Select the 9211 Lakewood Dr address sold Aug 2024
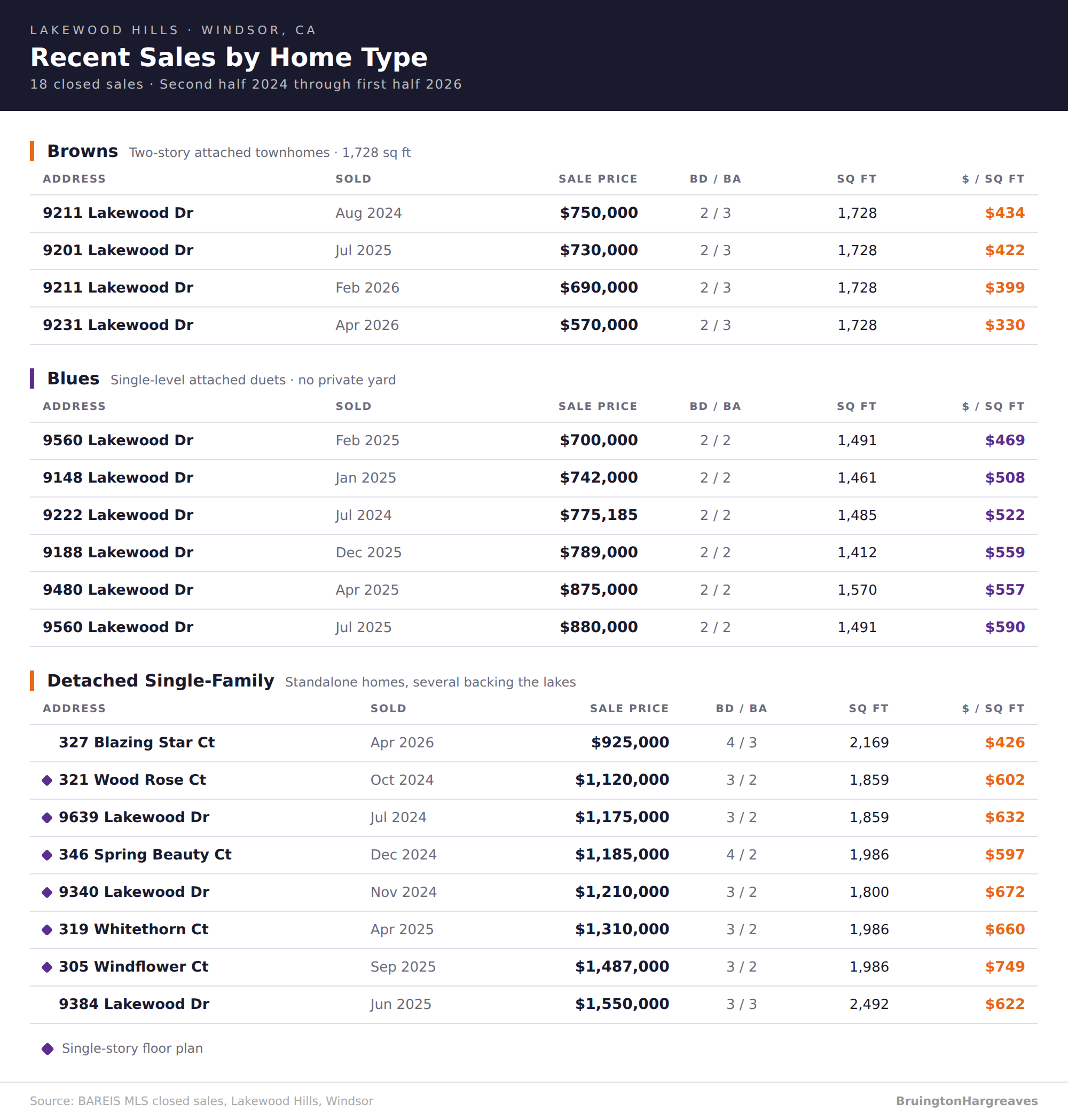 point(118,213)
